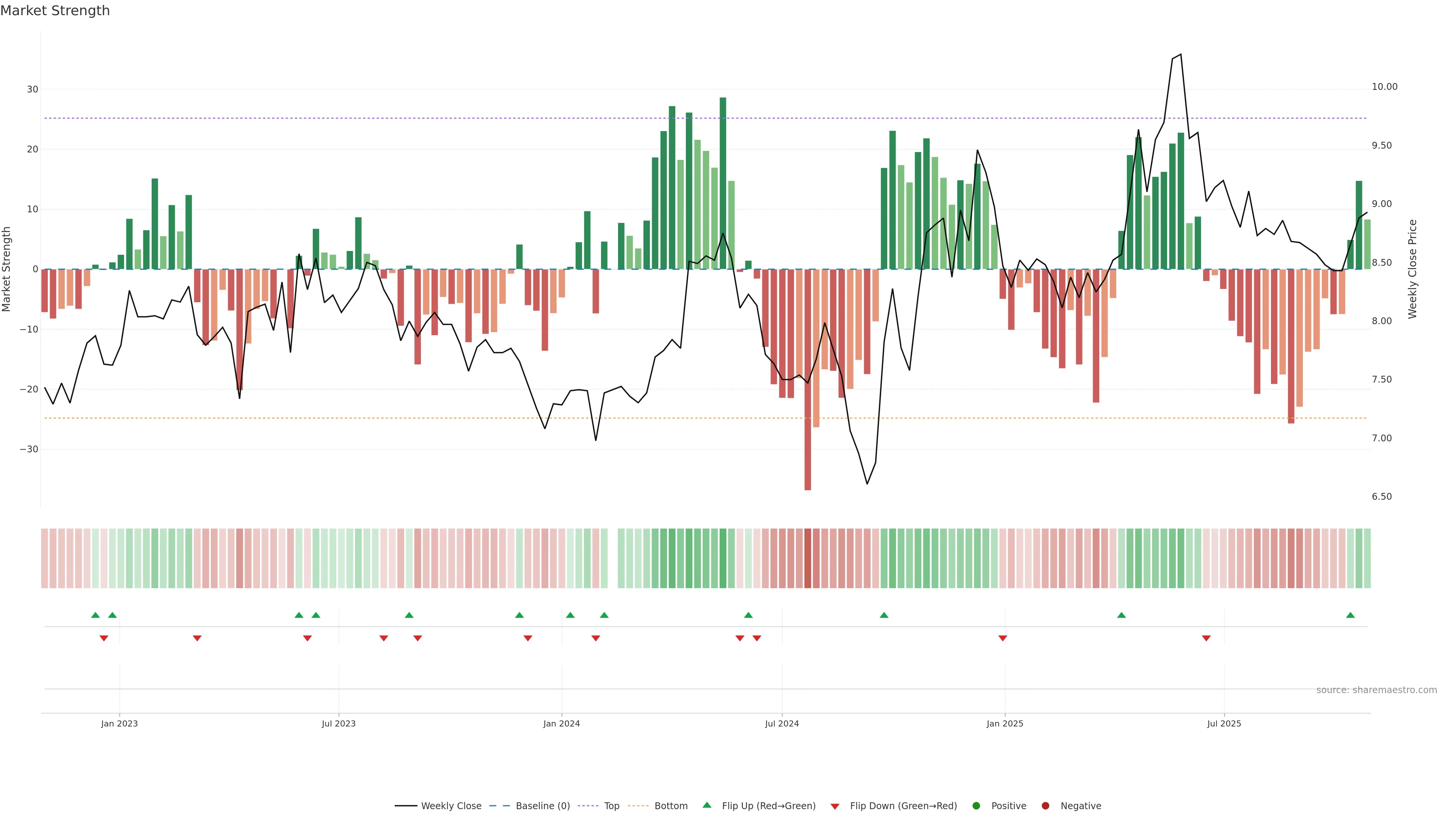Viewport: 1456px width, 819px height.
Task: Click the last green flip-up marker at far right
Action: tap(1350, 615)
